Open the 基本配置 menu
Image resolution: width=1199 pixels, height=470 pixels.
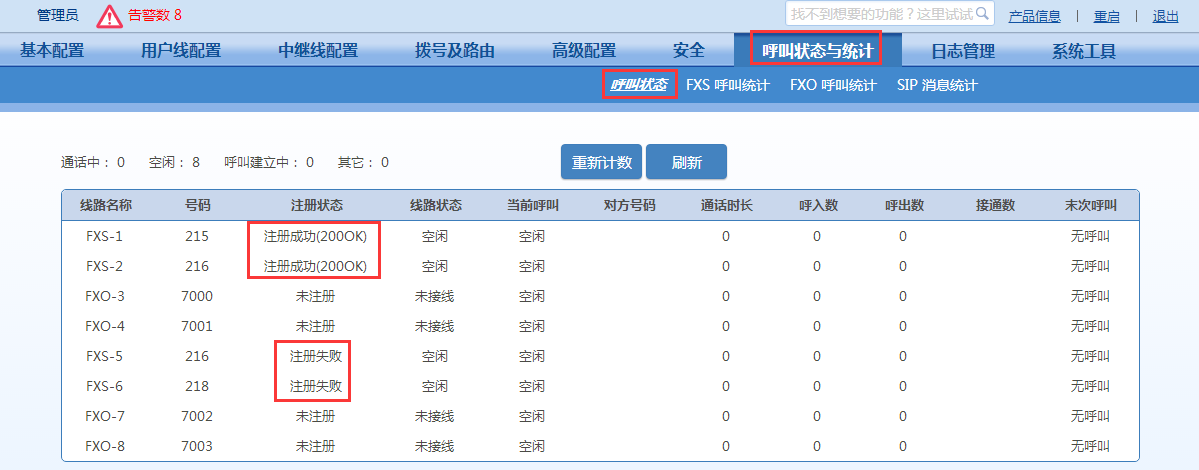coord(52,51)
